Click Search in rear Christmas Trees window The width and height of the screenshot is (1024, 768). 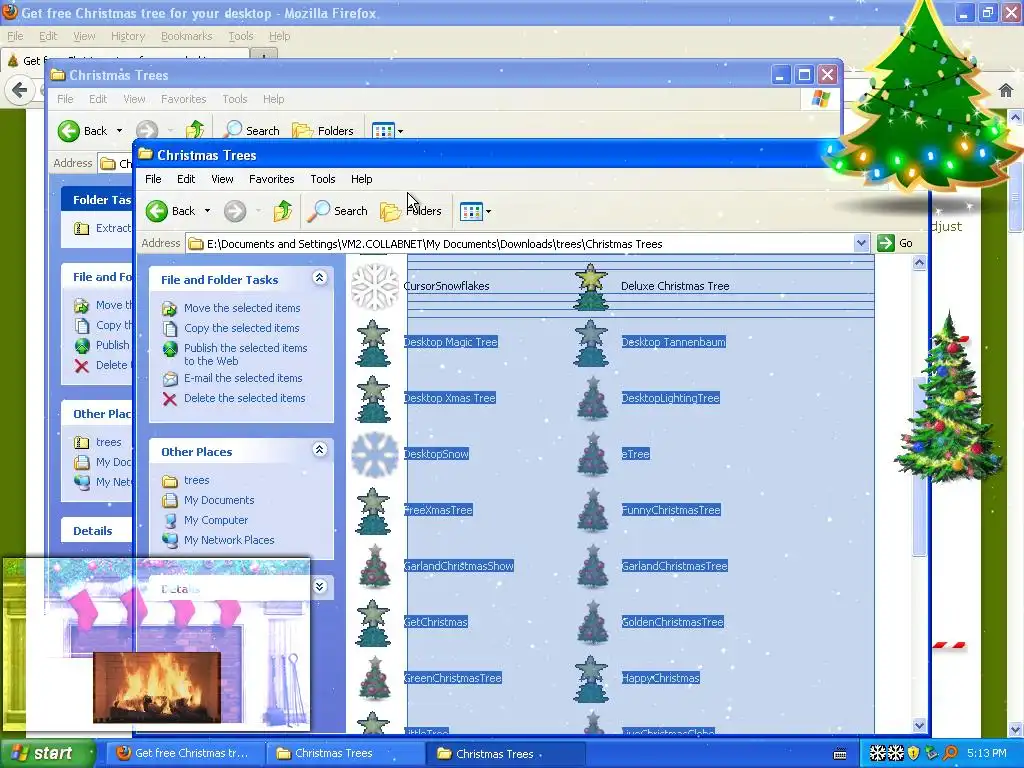coord(252,131)
